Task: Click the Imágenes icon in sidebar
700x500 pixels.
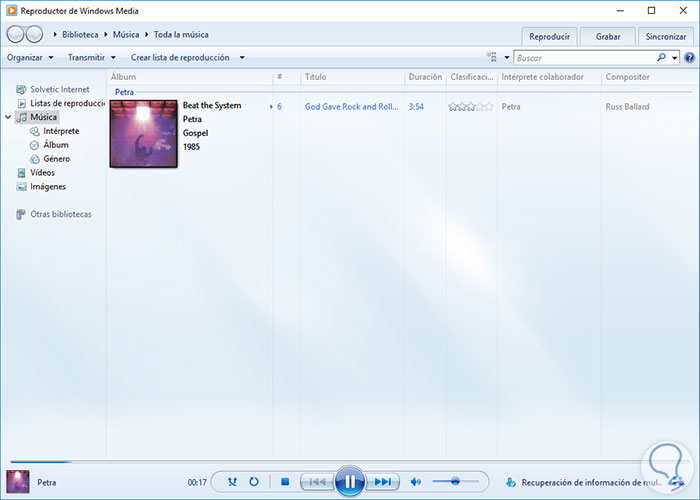Action: [x=21, y=187]
